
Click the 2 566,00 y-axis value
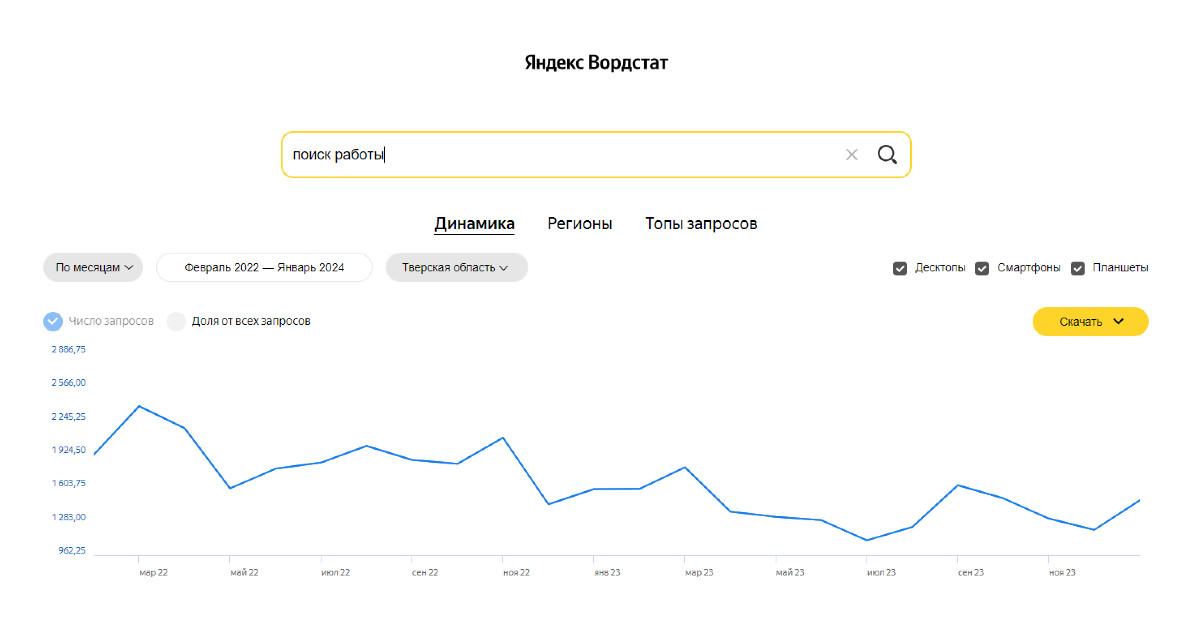(x=69, y=383)
